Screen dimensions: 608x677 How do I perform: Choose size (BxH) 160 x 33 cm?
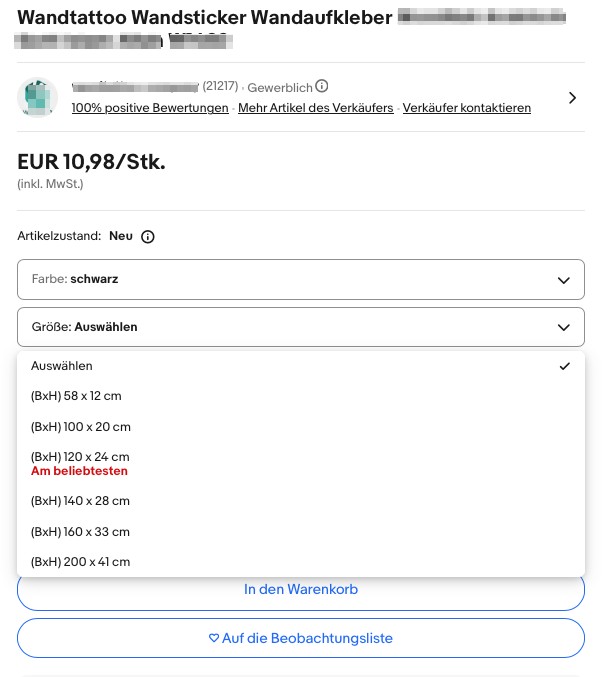[81, 532]
